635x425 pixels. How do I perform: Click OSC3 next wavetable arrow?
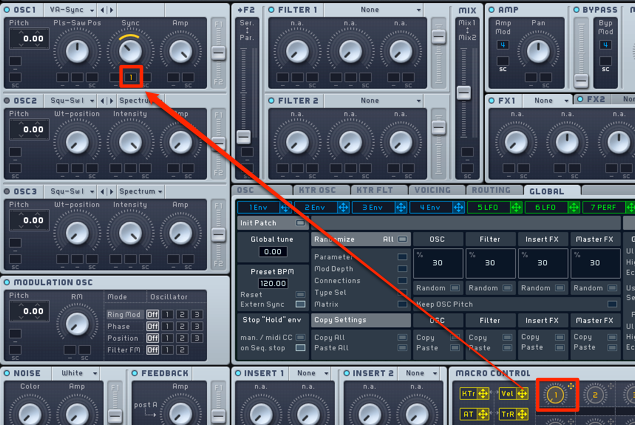tap(111, 191)
